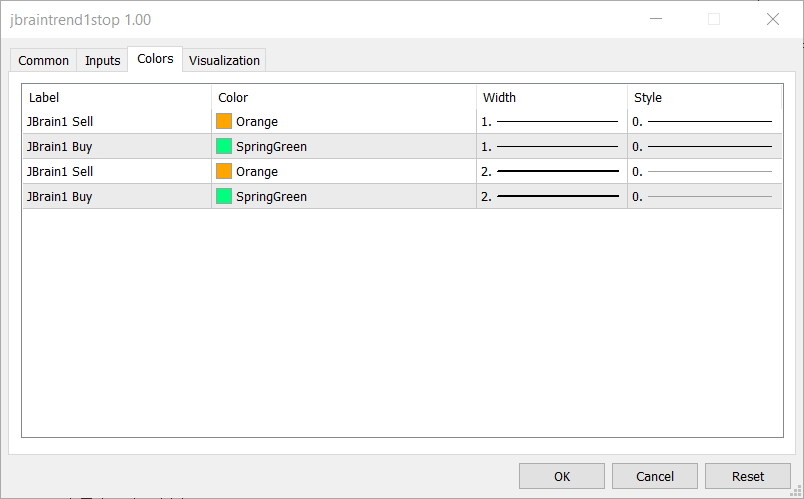Click the orange swatch in third row
Image resolution: width=804 pixels, height=499 pixels.
tap(224, 171)
